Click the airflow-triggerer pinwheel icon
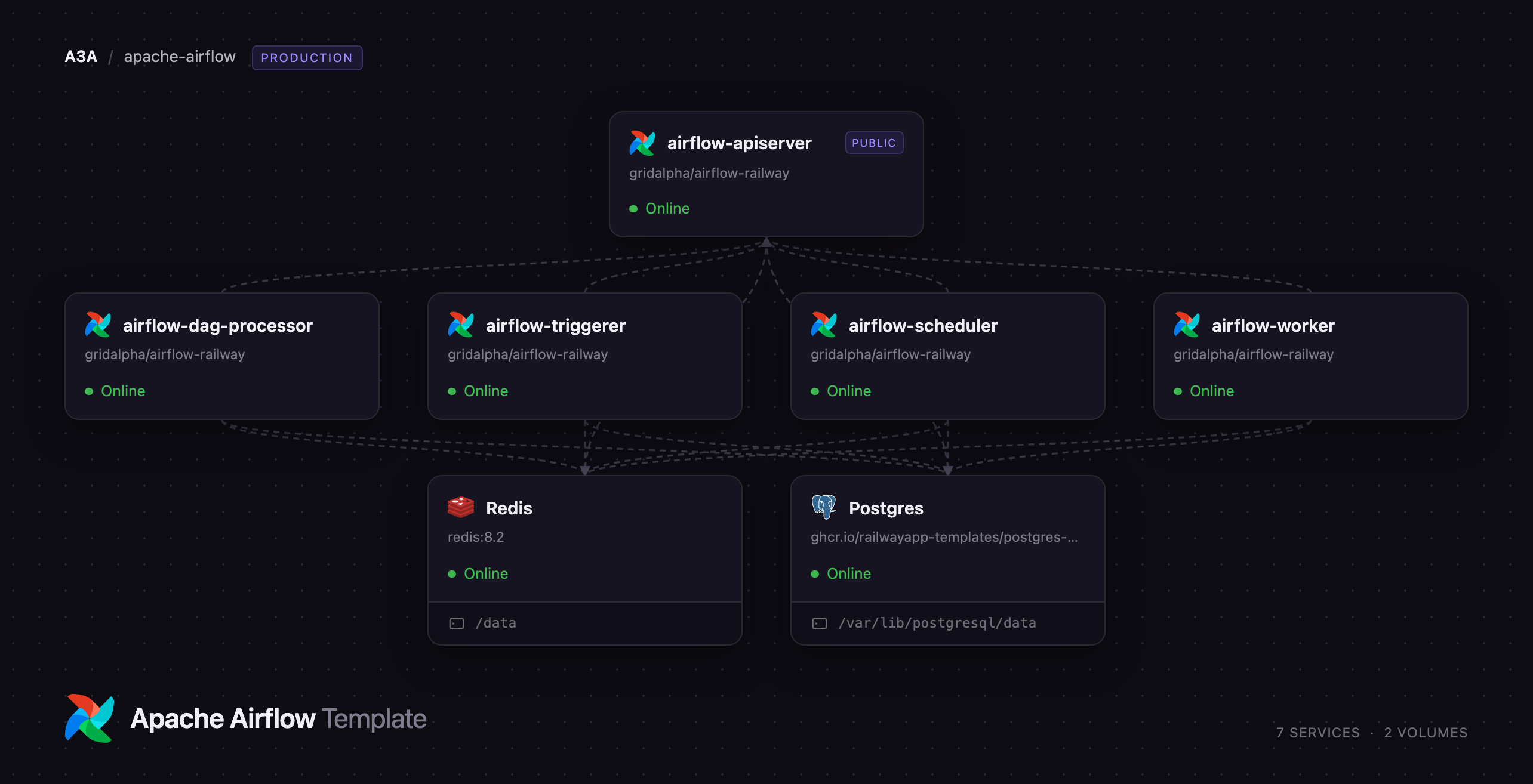 coord(461,325)
